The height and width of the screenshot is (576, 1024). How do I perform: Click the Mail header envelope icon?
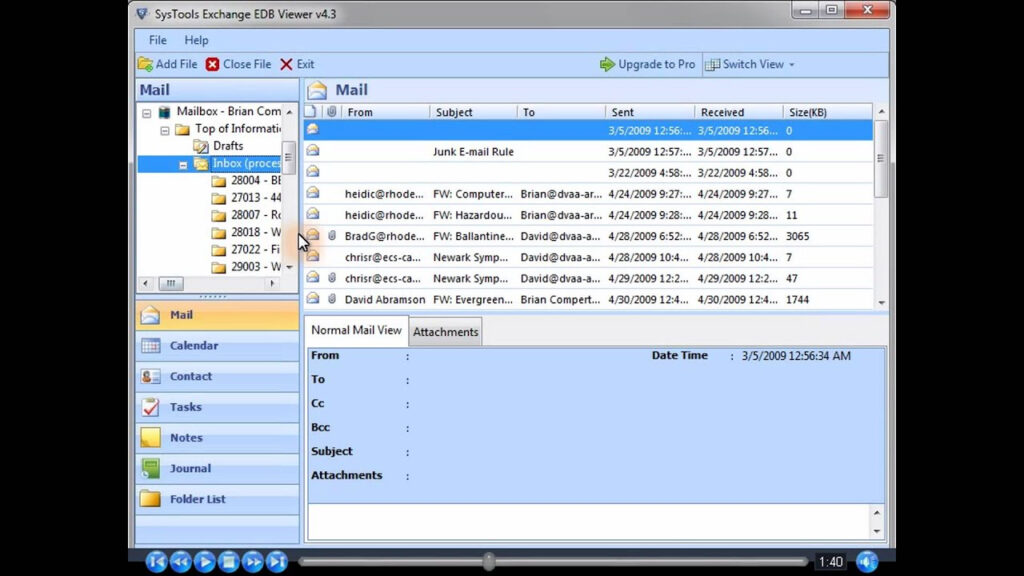(317, 90)
